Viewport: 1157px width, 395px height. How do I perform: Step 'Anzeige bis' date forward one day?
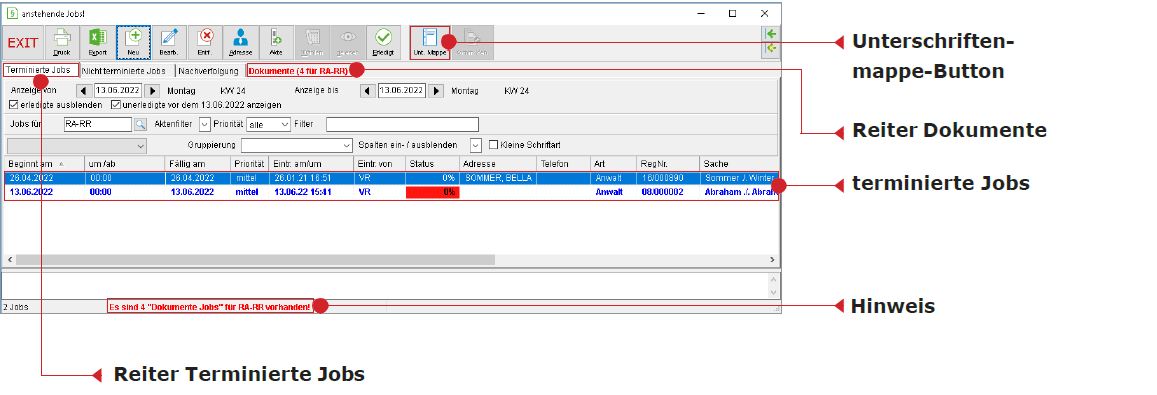436,91
